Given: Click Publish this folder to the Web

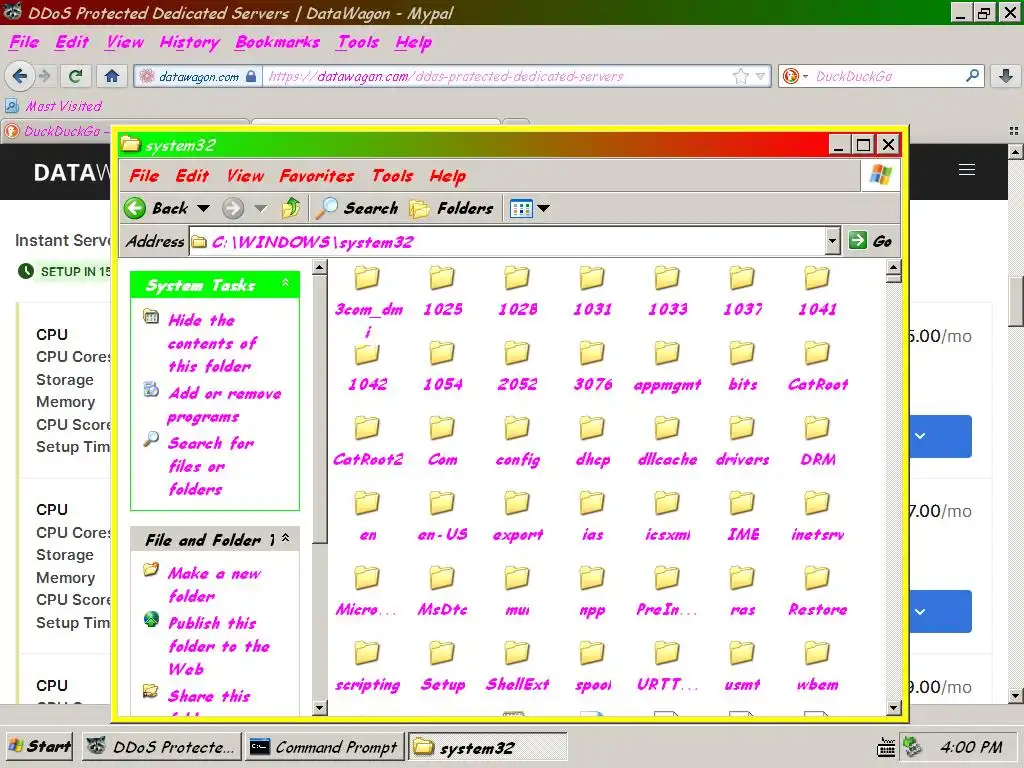Looking at the screenshot, I should (219, 646).
